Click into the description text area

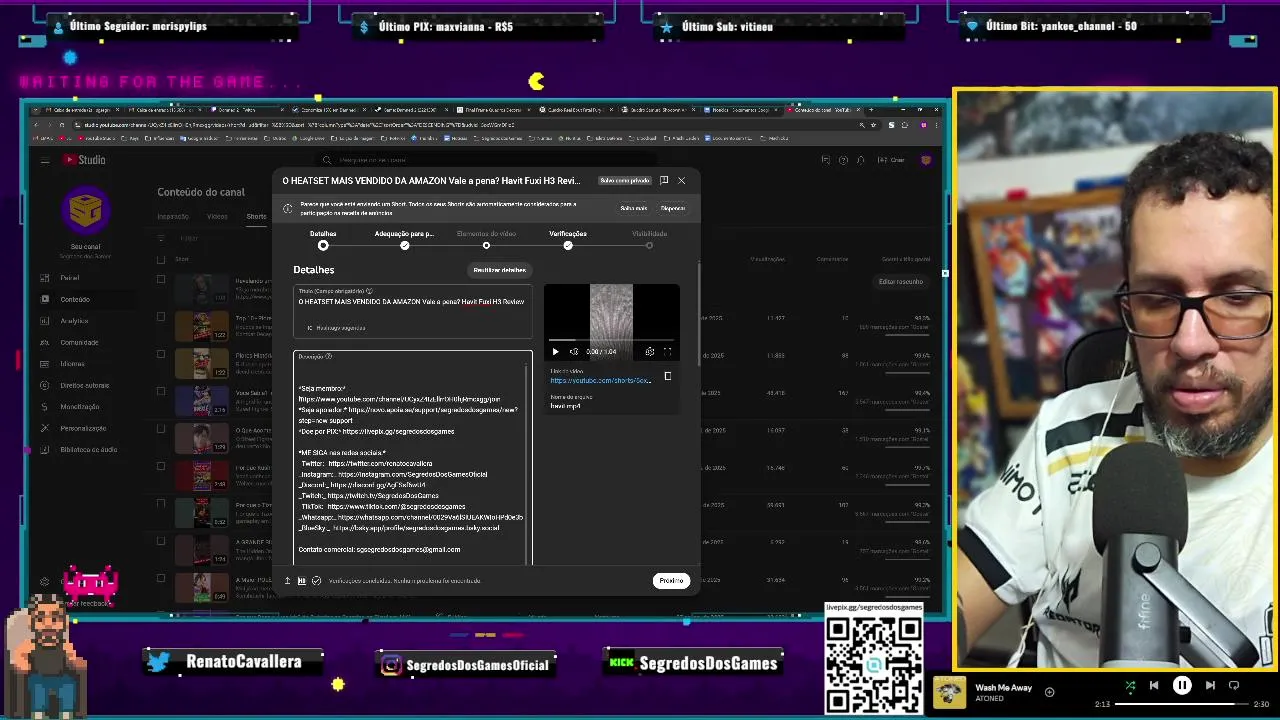(412, 458)
